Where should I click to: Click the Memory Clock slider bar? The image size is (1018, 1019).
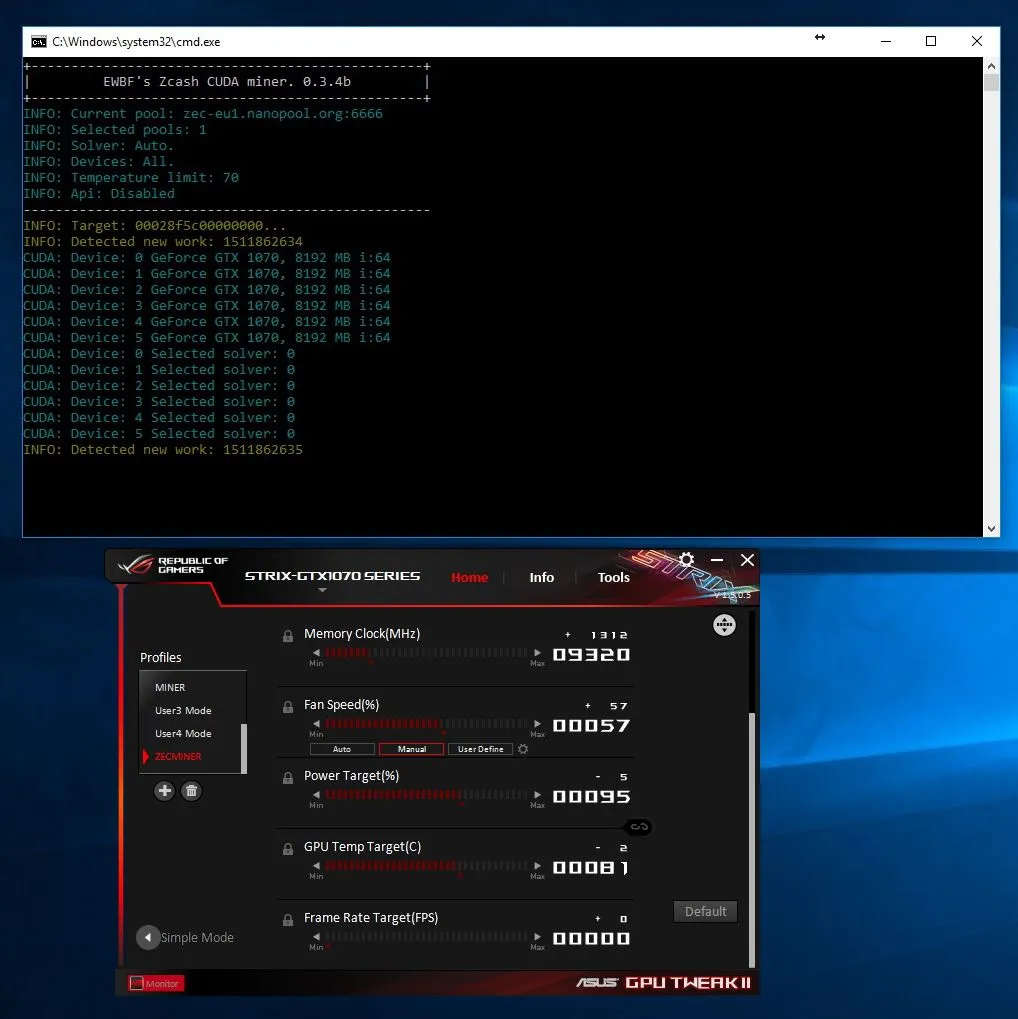(x=426, y=652)
